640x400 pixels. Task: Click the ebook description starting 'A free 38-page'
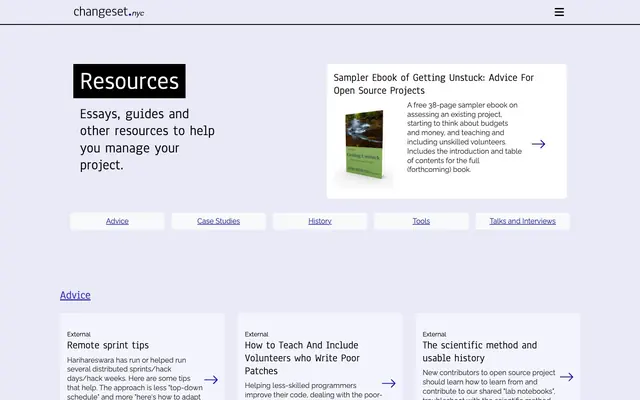point(464,137)
